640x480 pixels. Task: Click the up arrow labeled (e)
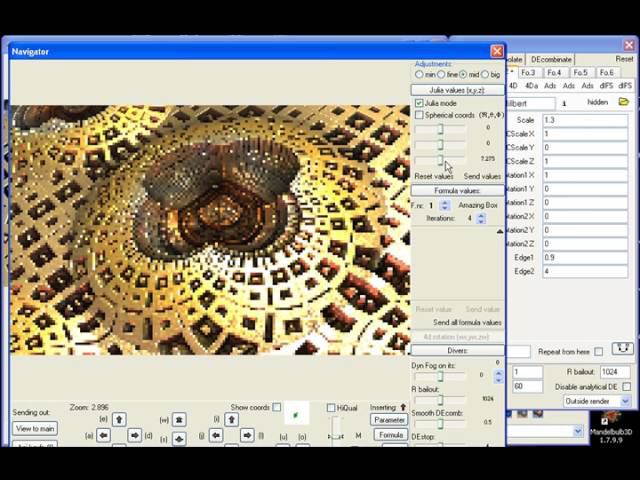pyautogui.click(x=119, y=419)
